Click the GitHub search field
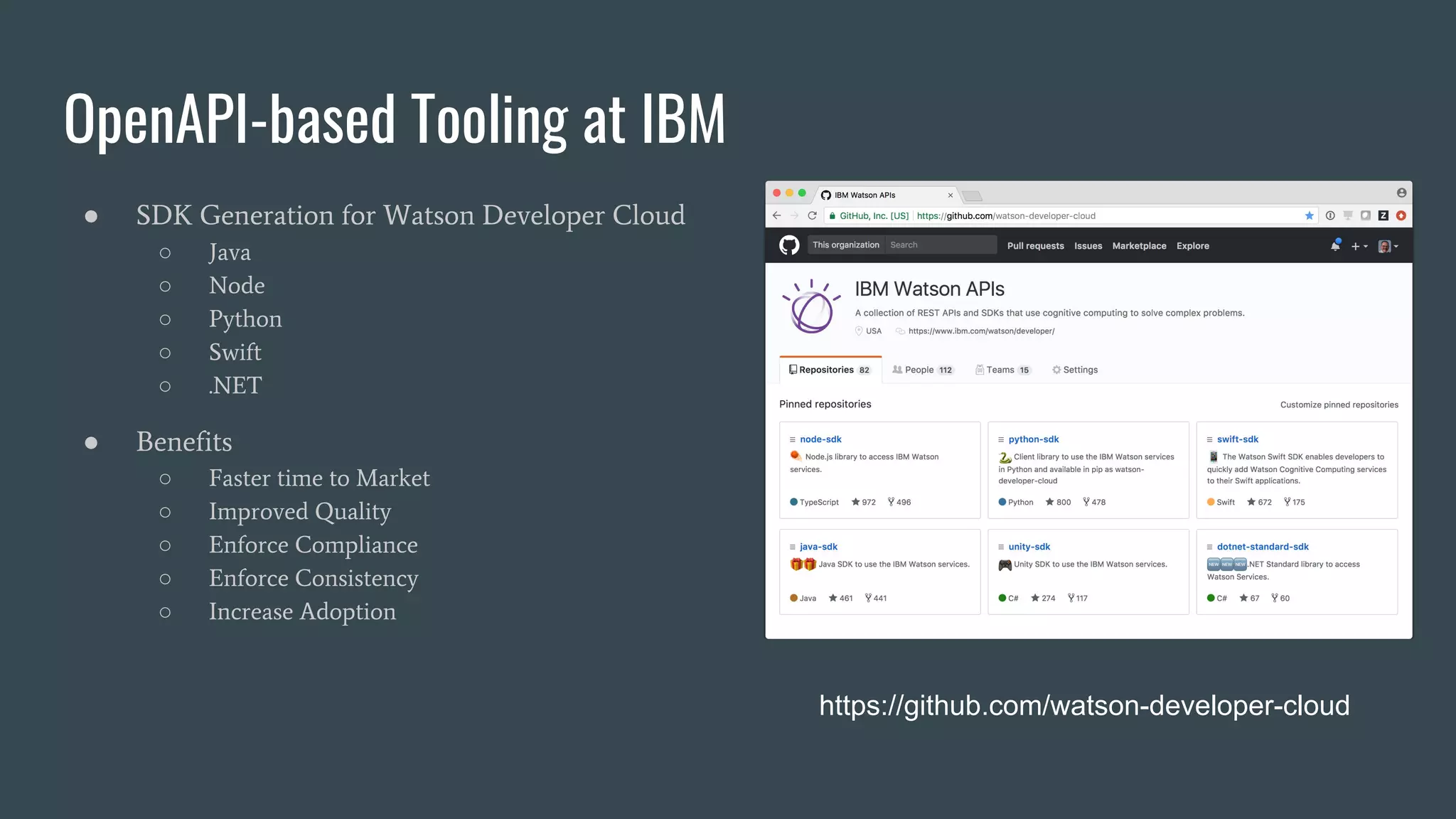Screen dimensions: 1456x819 pyautogui.click(x=941, y=245)
